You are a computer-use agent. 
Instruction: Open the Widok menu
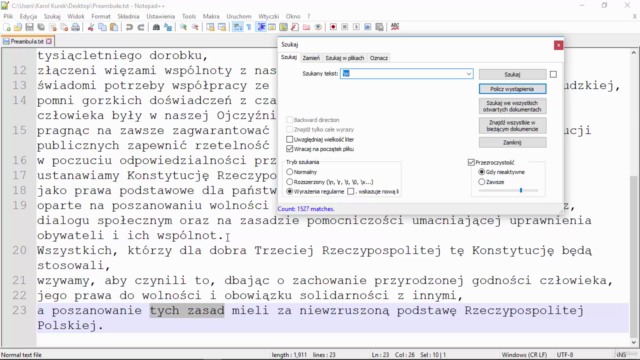76,16
